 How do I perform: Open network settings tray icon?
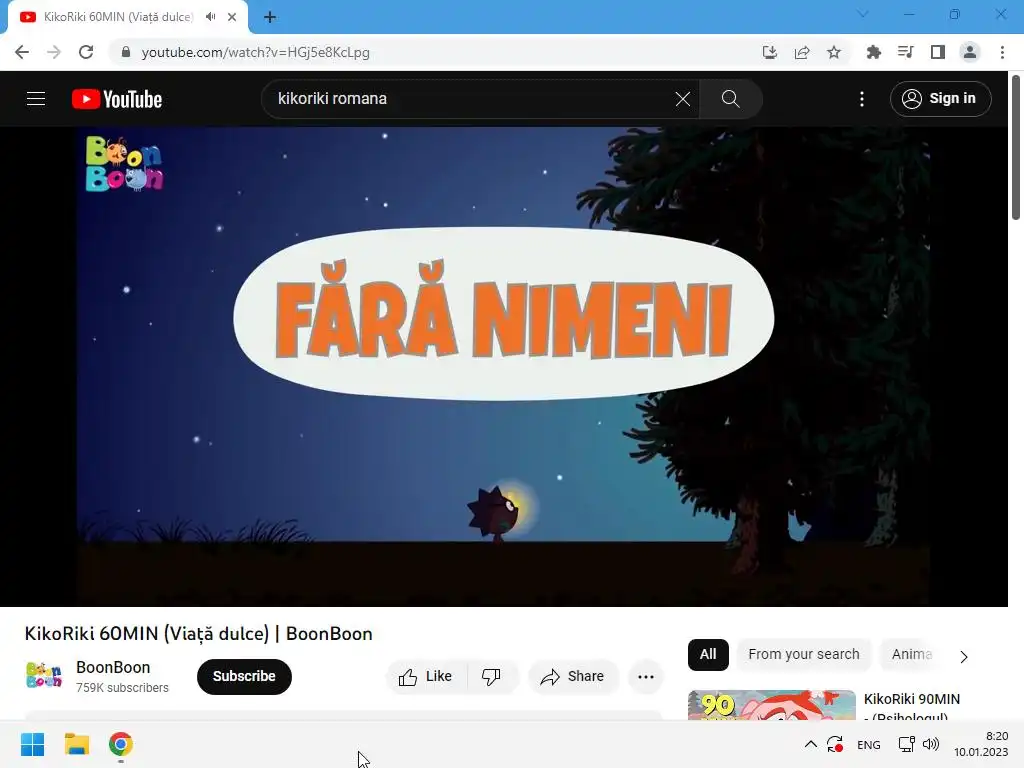[906, 744]
